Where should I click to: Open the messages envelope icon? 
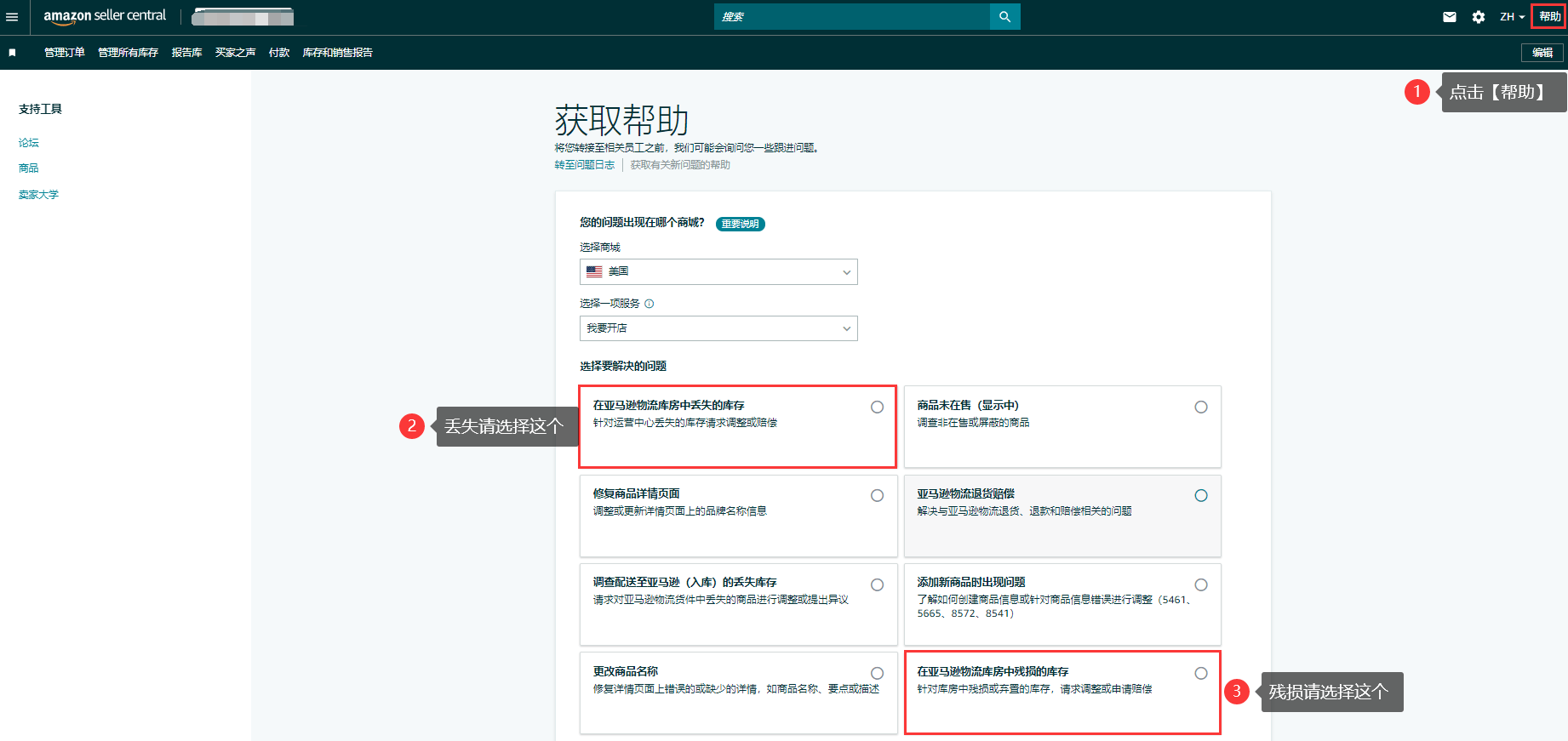(x=1450, y=17)
